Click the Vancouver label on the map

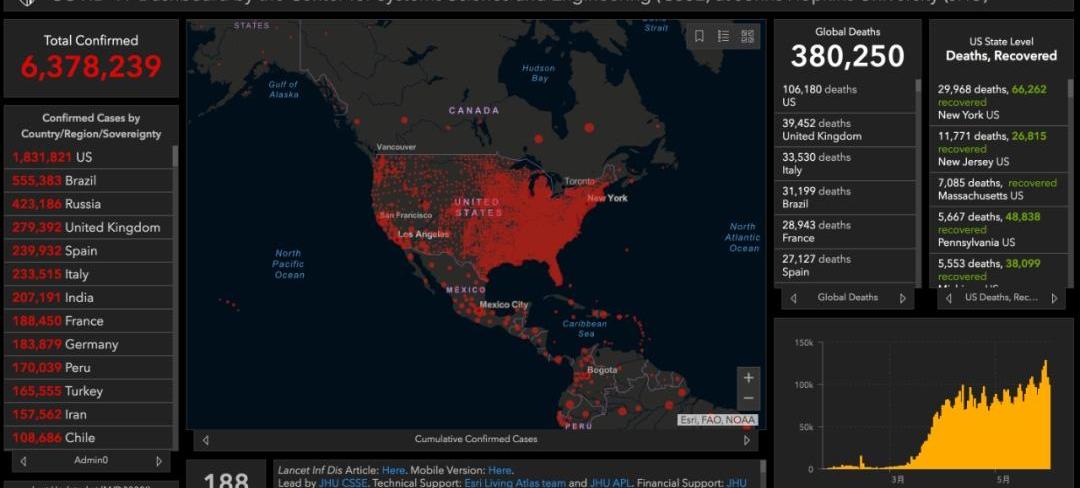tap(396, 147)
